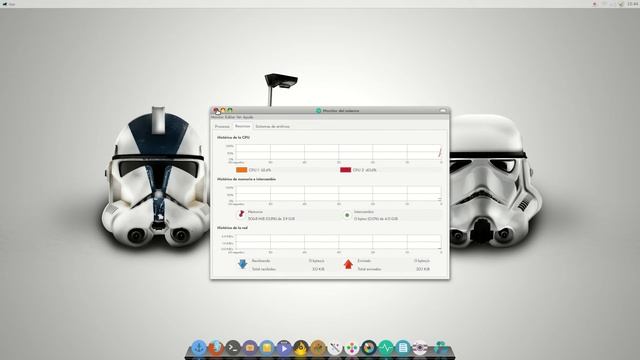Click the memory and swap history graph
640x360 pixels.
338,193
